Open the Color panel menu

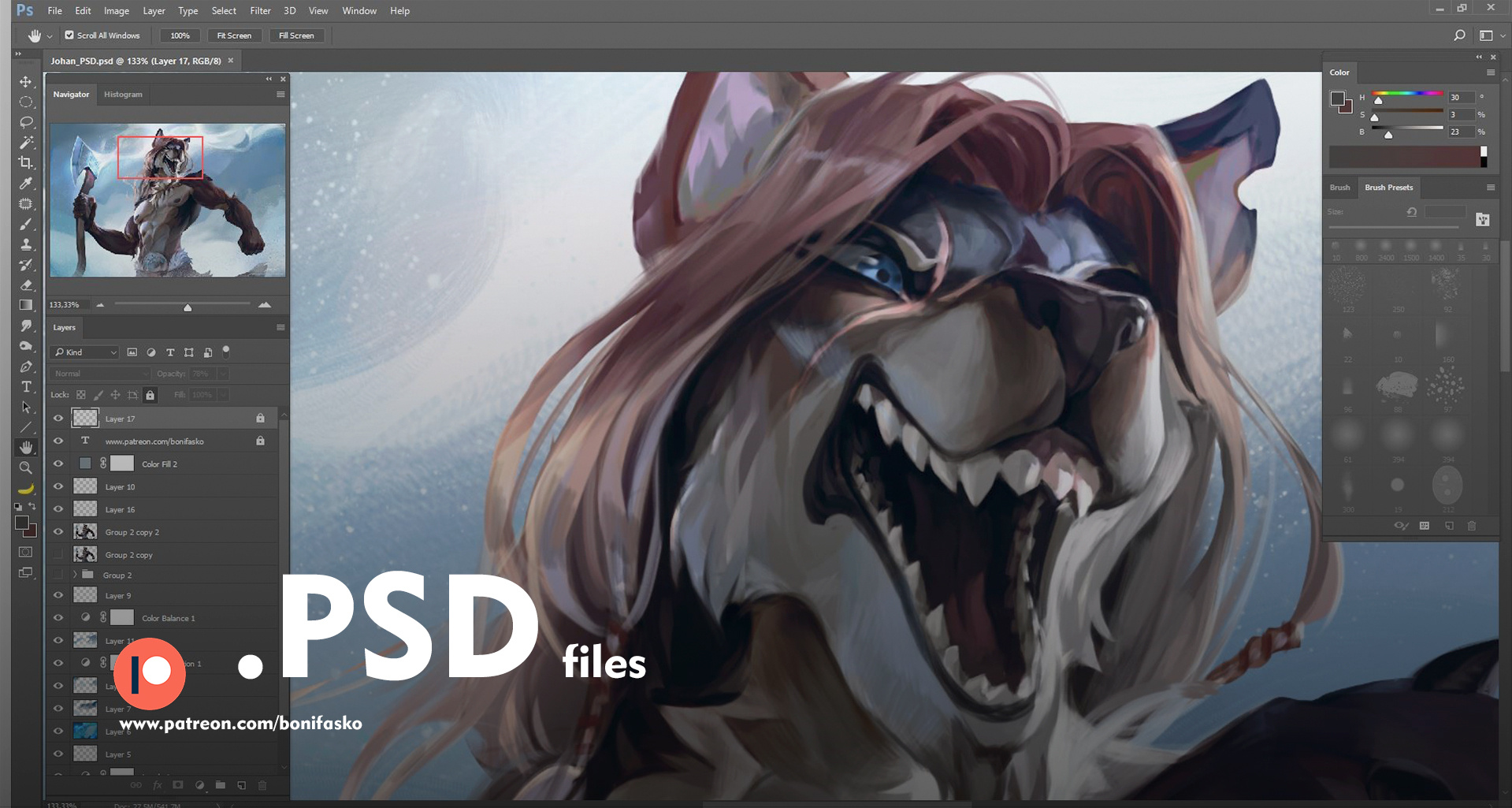1491,73
